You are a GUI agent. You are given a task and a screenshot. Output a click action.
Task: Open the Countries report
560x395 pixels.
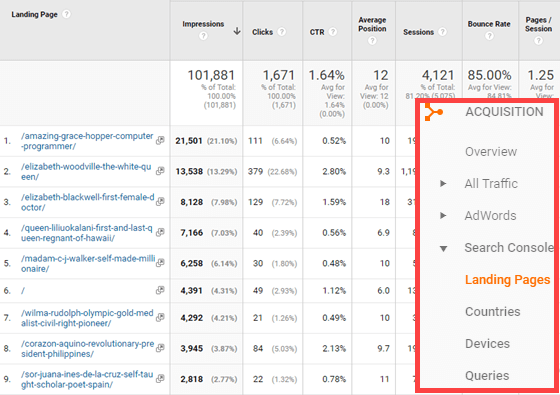492,311
